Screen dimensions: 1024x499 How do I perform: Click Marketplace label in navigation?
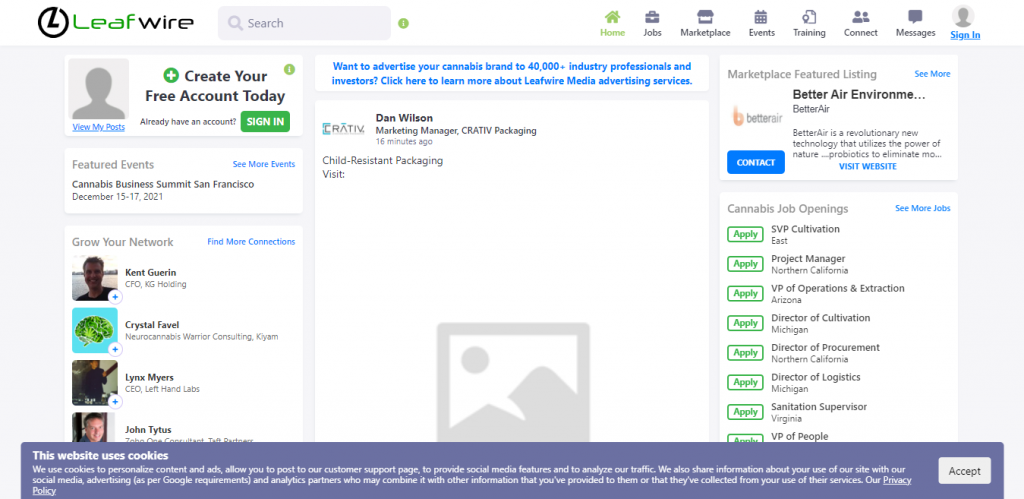pos(705,33)
